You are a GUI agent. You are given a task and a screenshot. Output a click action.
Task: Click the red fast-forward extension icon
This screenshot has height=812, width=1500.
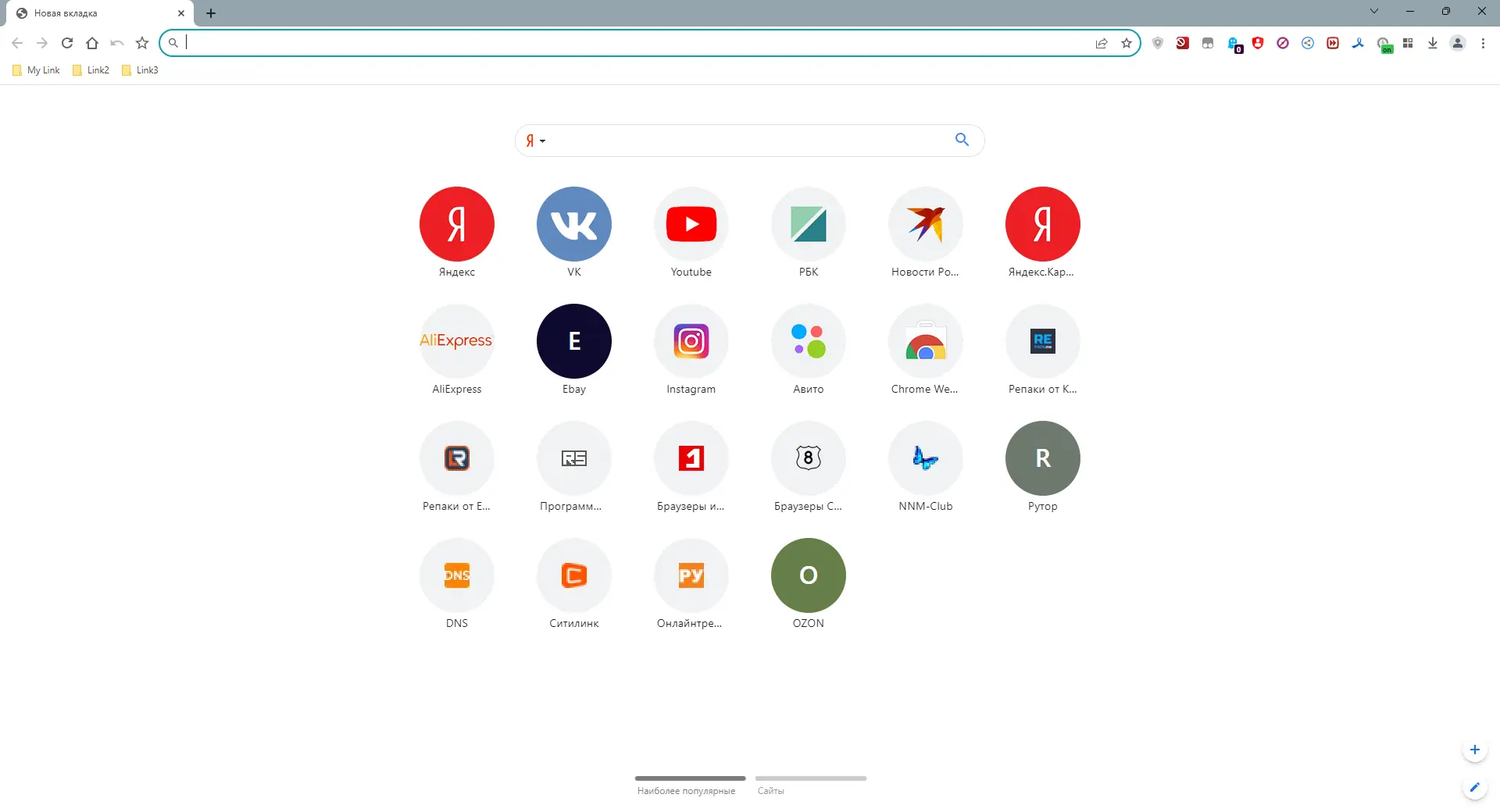point(1333,43)
